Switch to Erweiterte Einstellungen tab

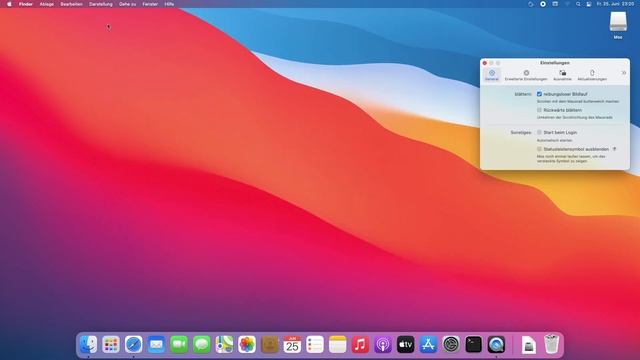[x=526, y=75]
